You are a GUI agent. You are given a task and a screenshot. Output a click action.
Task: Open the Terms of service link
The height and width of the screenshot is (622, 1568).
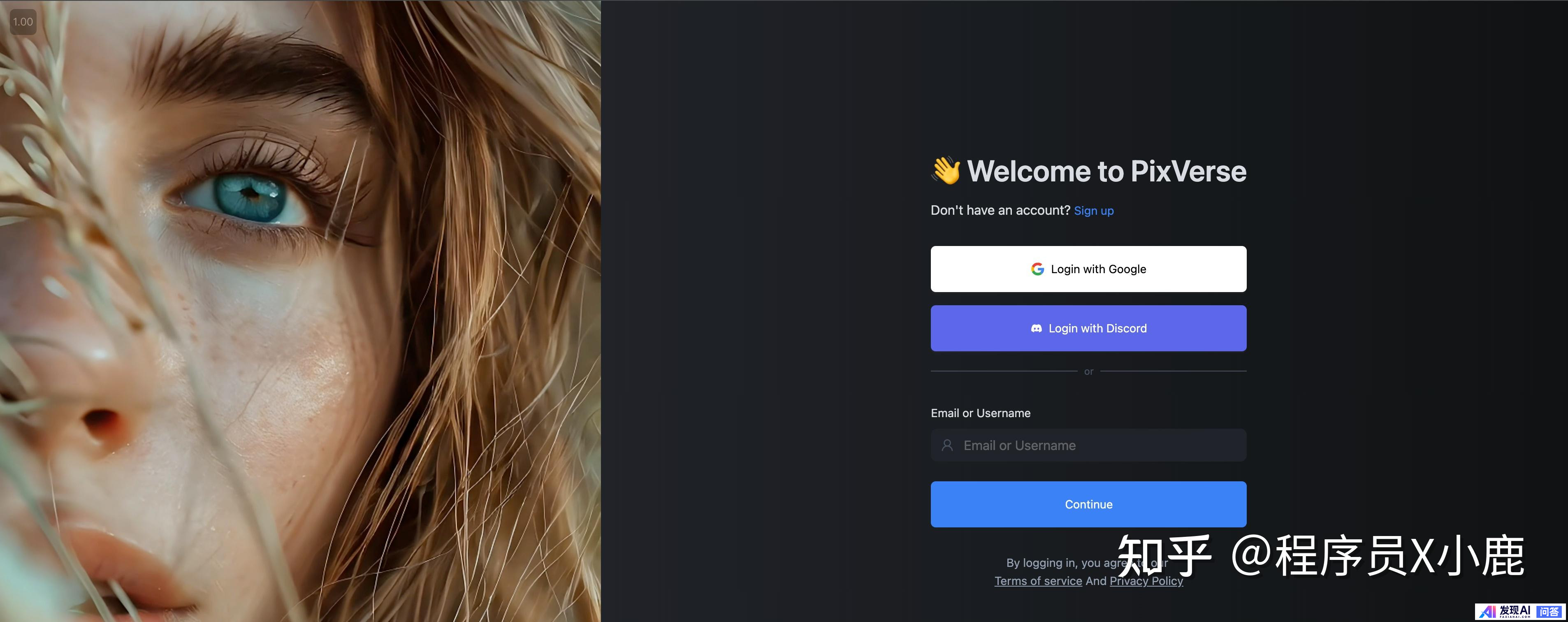tap(1039, 581)
